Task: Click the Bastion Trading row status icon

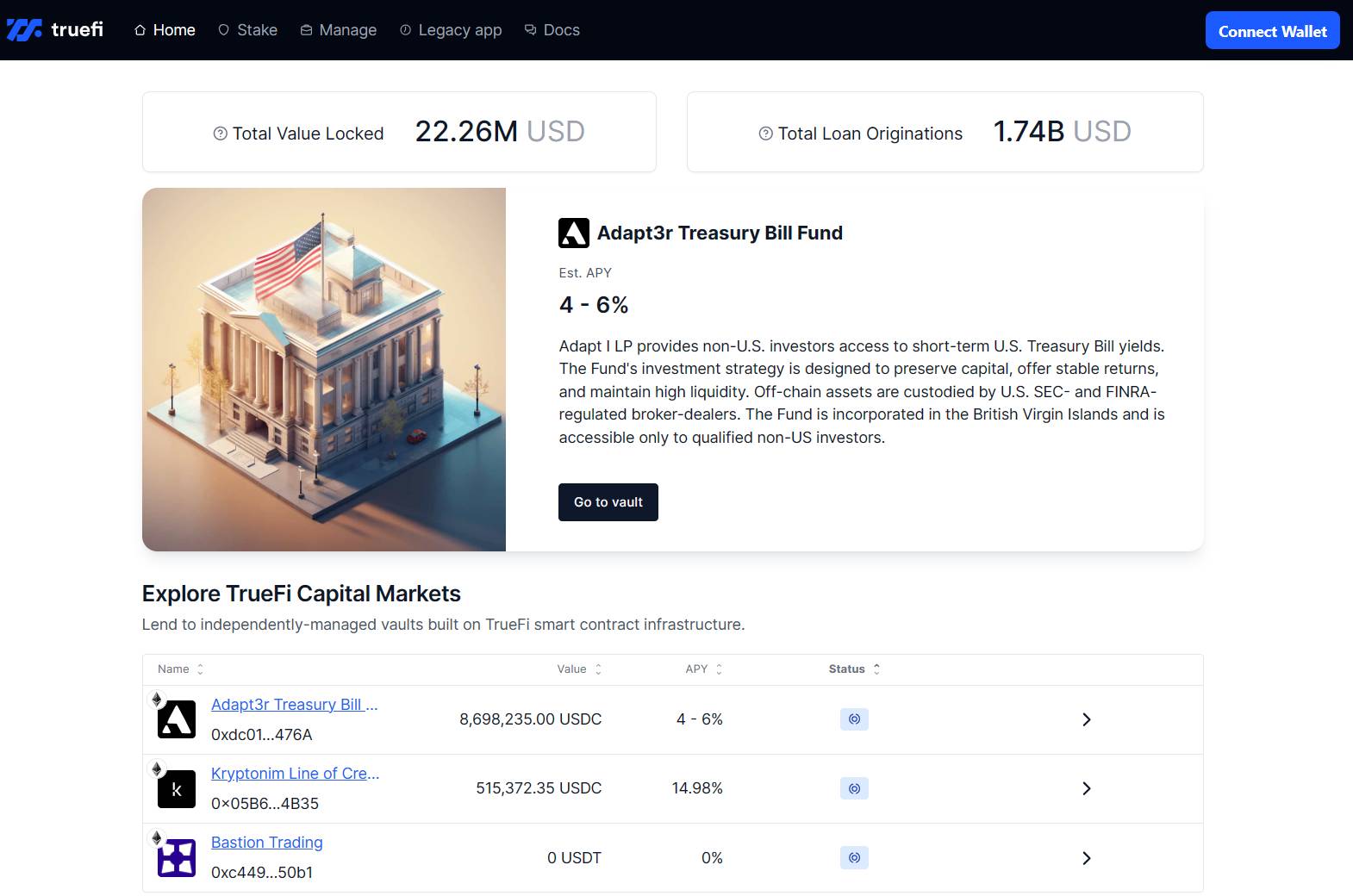Action: pos(854,857)
